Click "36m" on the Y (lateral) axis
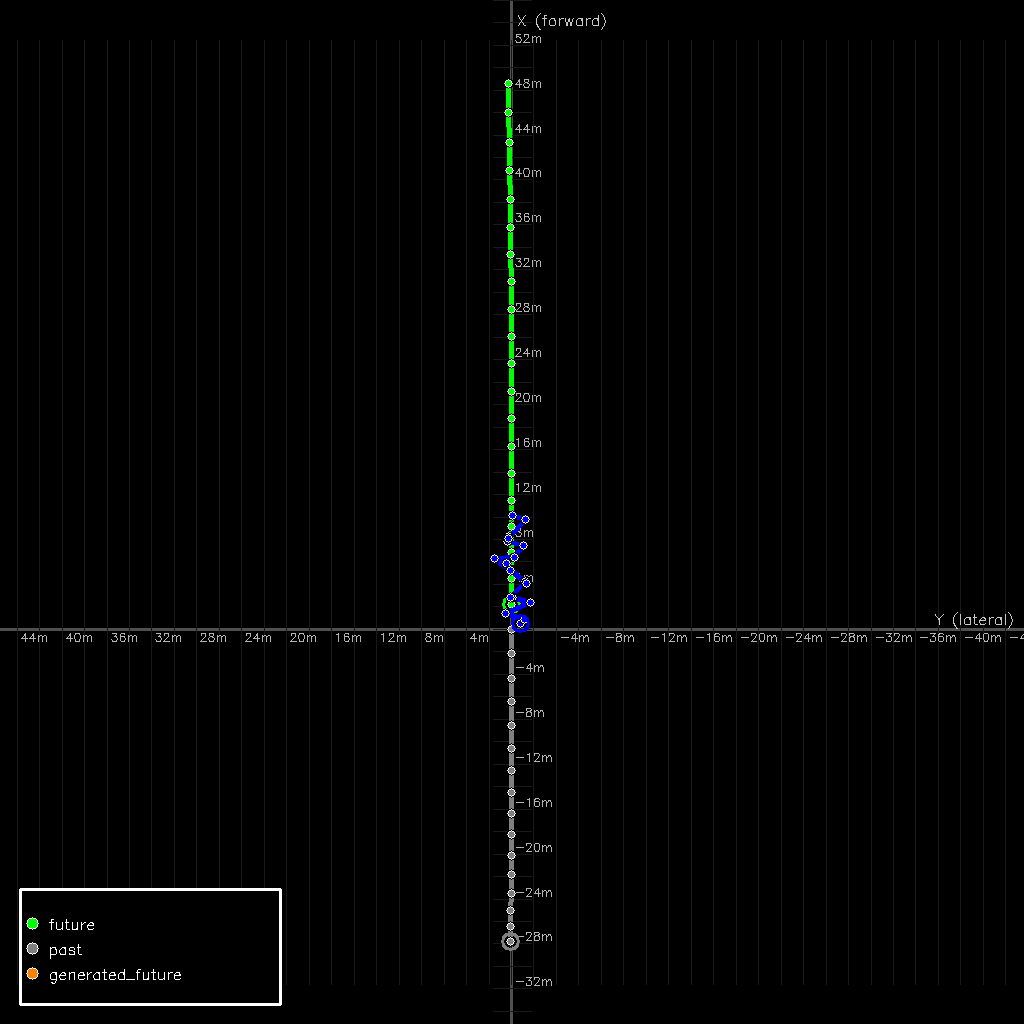The width and height of the screenshot is (1024, 1024). pyautogui.click(x=124, y=638)
